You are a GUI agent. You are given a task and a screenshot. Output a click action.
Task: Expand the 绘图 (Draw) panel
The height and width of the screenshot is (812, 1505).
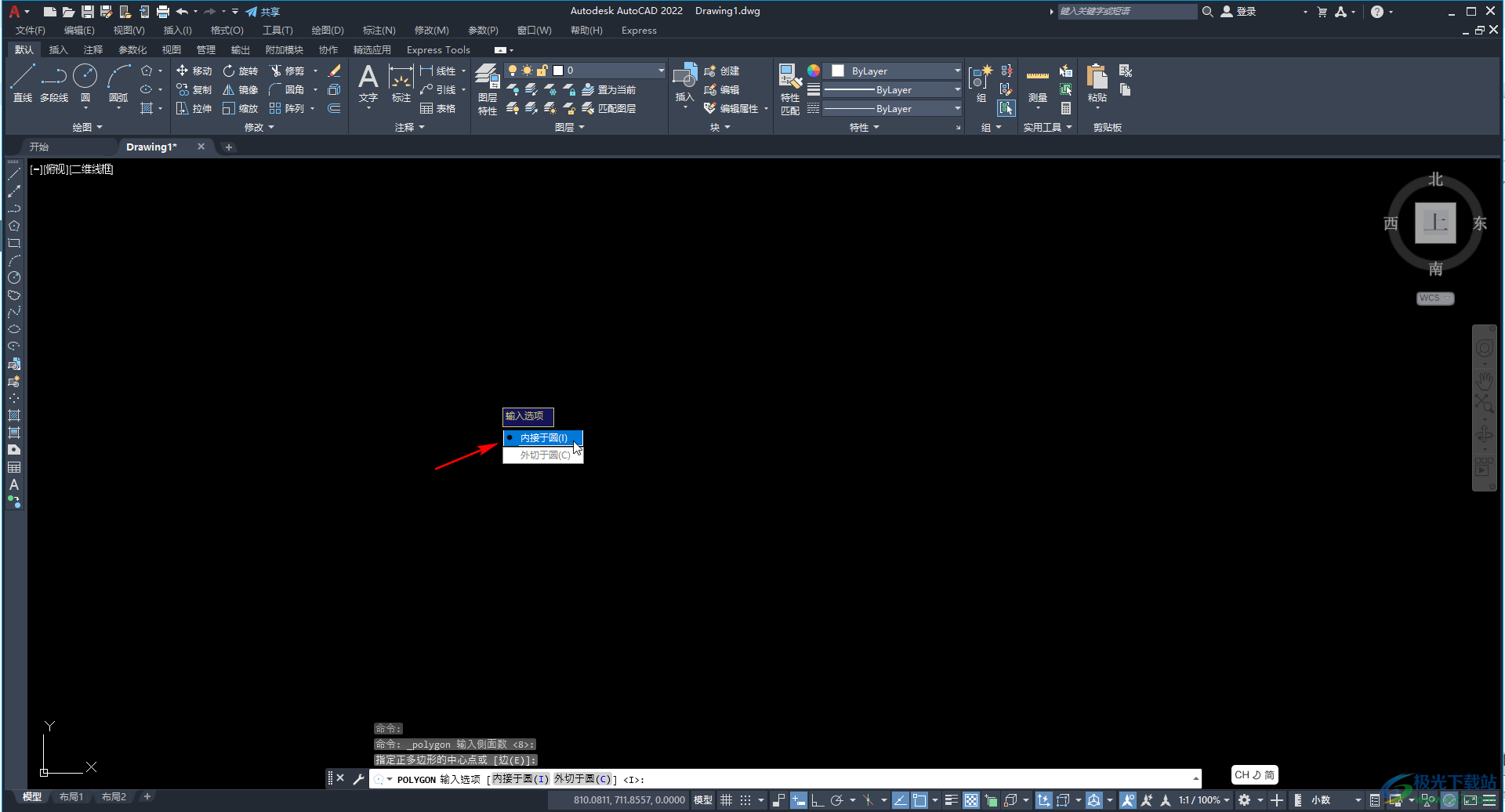pyautogui.click(x=88, y=127)
